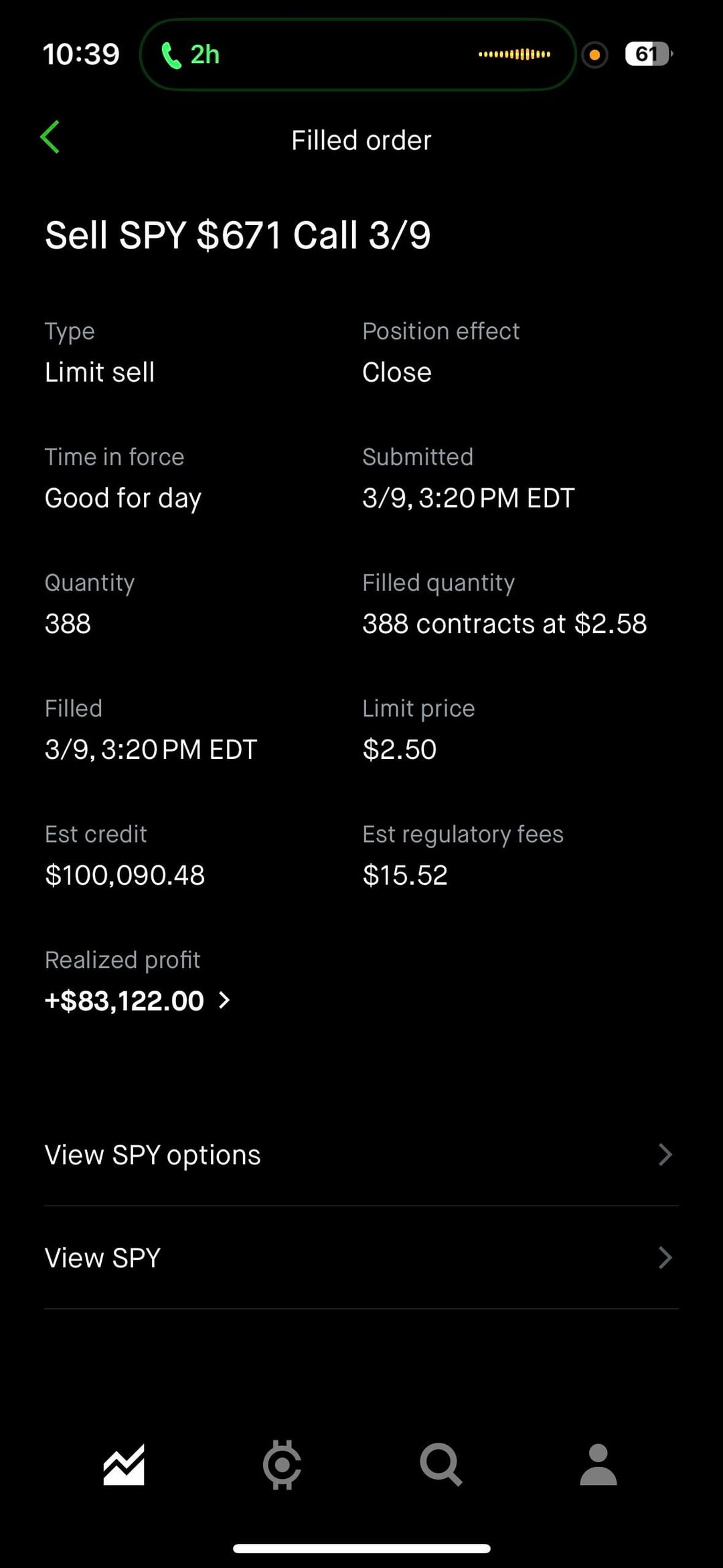
Task: Open the crypto circular tab icon
Action: (x=282, y=1465)
